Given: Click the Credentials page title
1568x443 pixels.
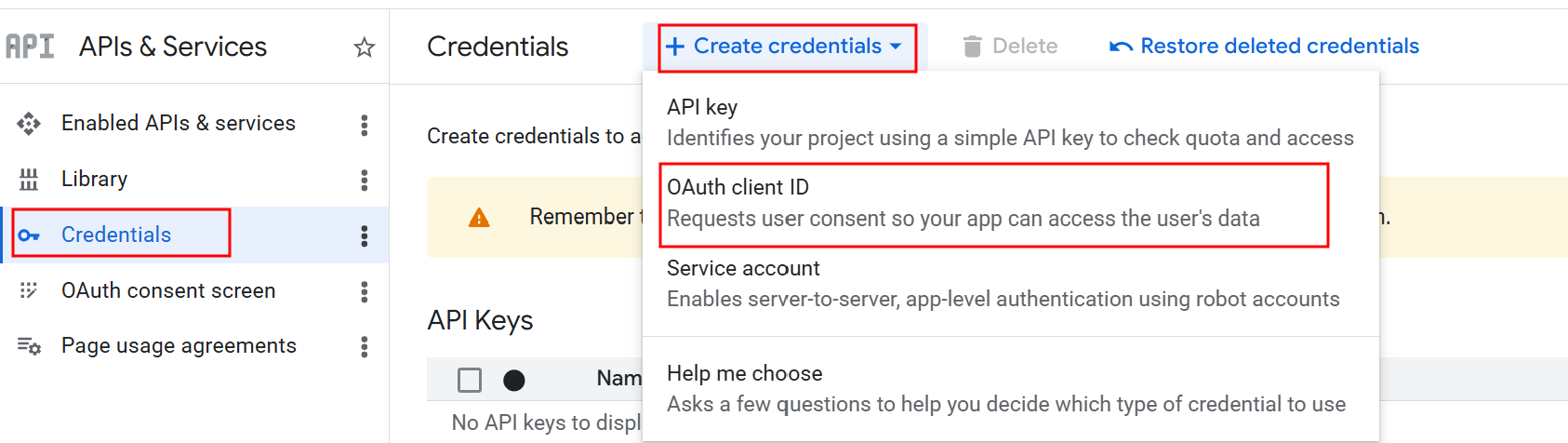Looking at the screenshot, I should 498,47.
